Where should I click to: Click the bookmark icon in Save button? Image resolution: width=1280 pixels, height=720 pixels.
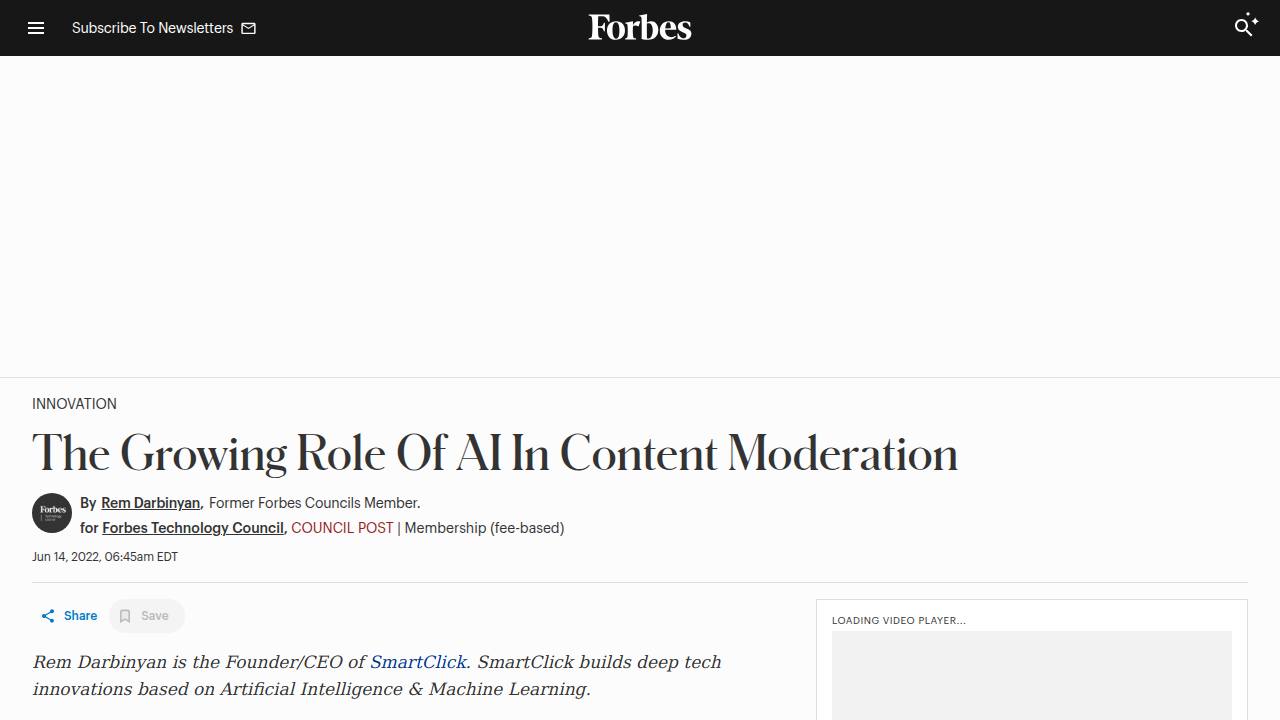[x=125, y=616]
